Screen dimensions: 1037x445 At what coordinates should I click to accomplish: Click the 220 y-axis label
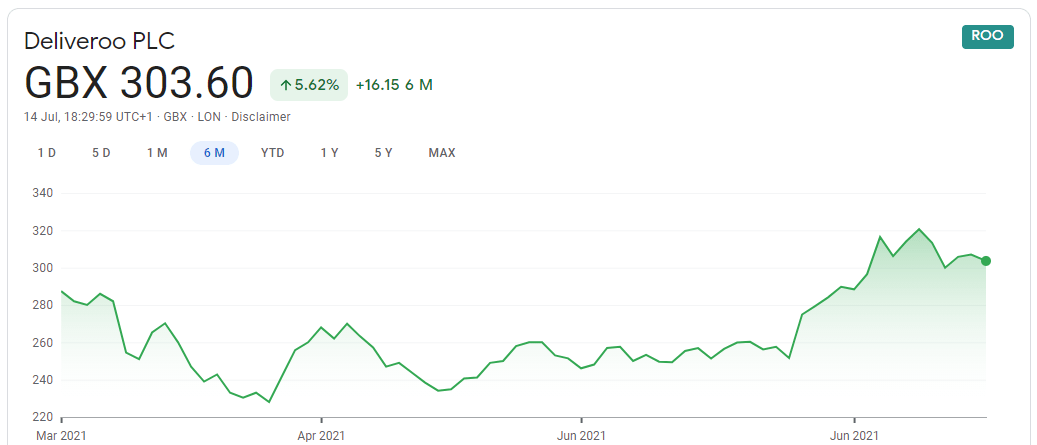pyautogui.click(x=42, y=417)
